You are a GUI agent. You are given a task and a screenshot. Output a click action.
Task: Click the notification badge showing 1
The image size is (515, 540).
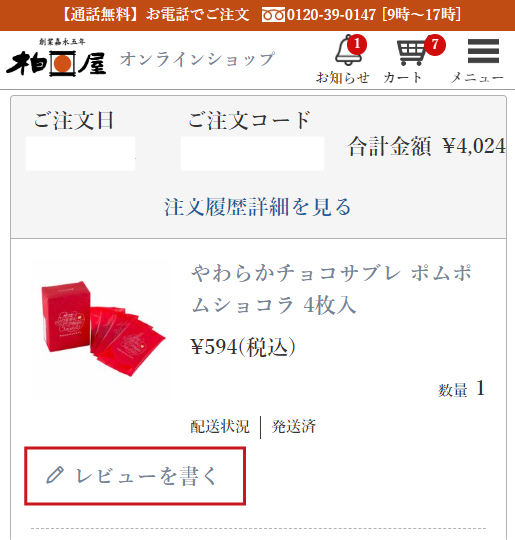357,44
